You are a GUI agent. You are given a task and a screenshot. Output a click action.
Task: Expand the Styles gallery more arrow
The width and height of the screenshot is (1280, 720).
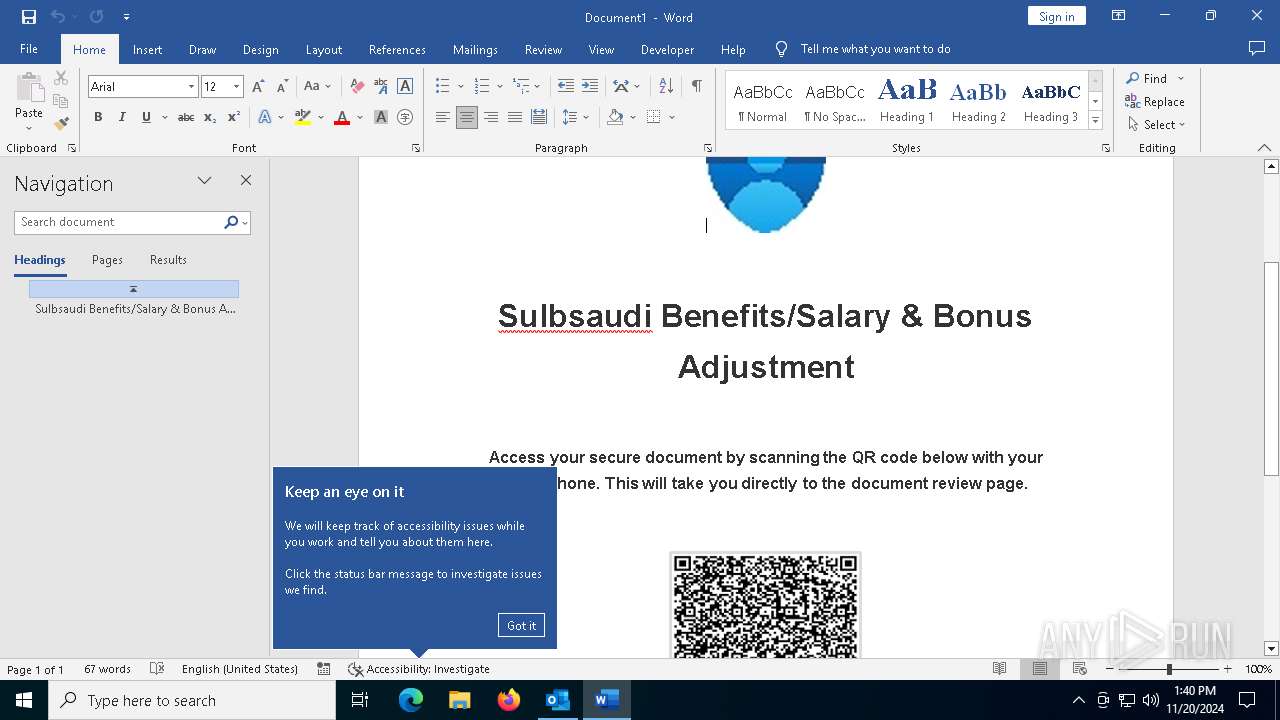pyautogui.click(x=1096, y=121)
